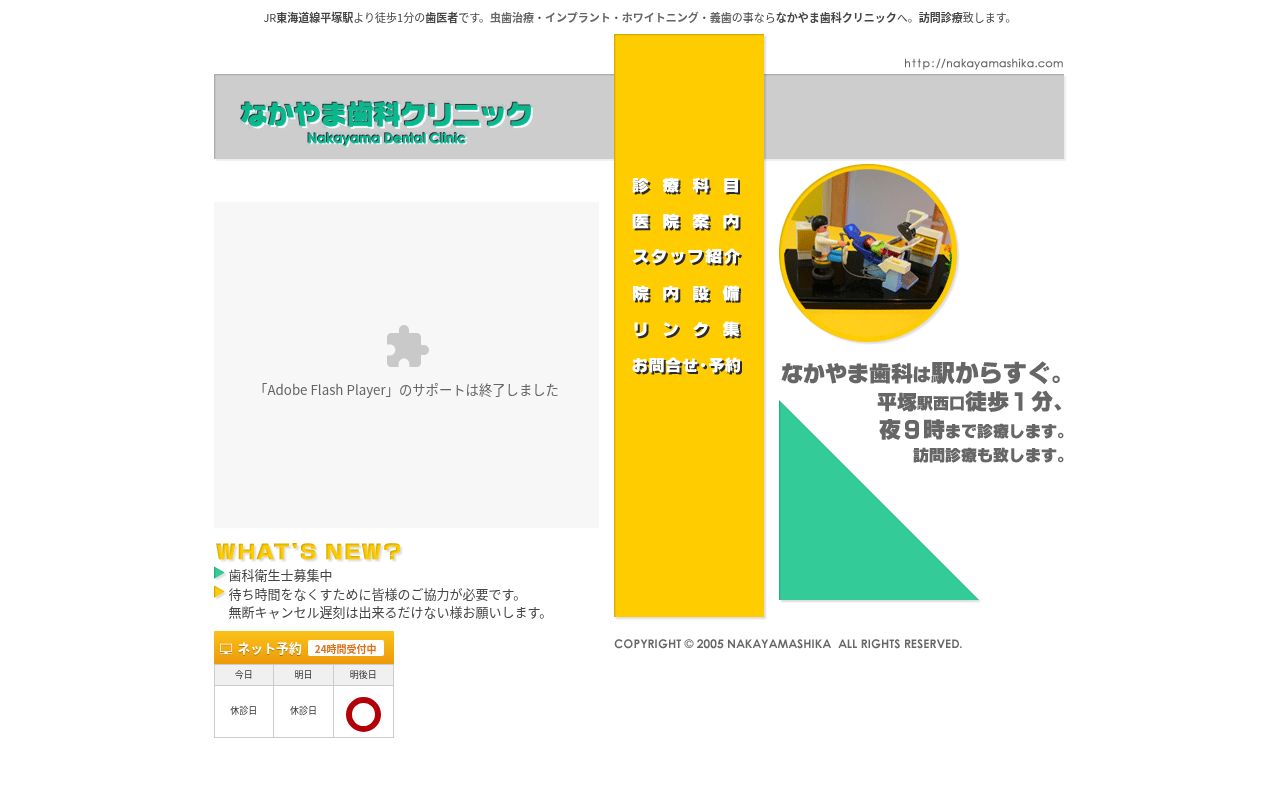Open the お問合せ・予約 menu item

[x=687, y=366]
